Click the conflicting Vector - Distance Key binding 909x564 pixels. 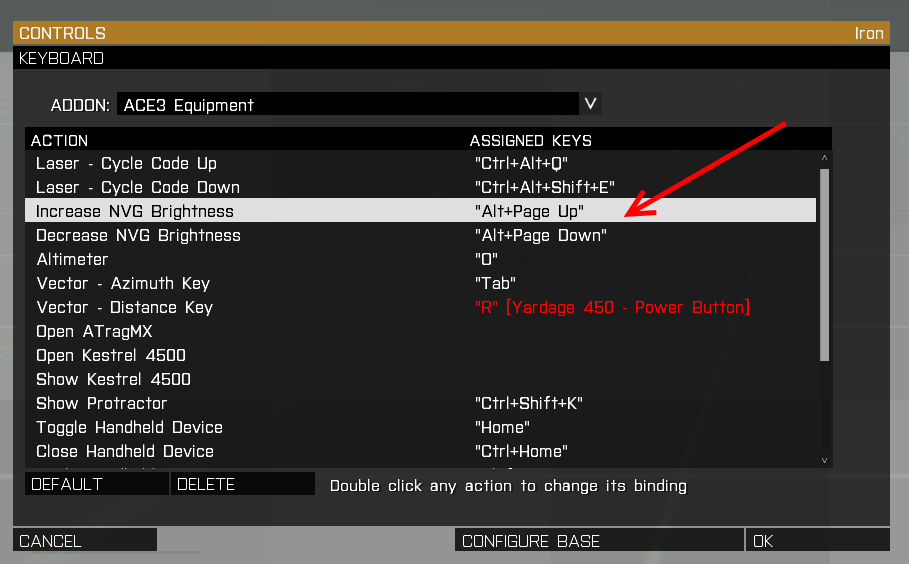[x=612, y=307]
